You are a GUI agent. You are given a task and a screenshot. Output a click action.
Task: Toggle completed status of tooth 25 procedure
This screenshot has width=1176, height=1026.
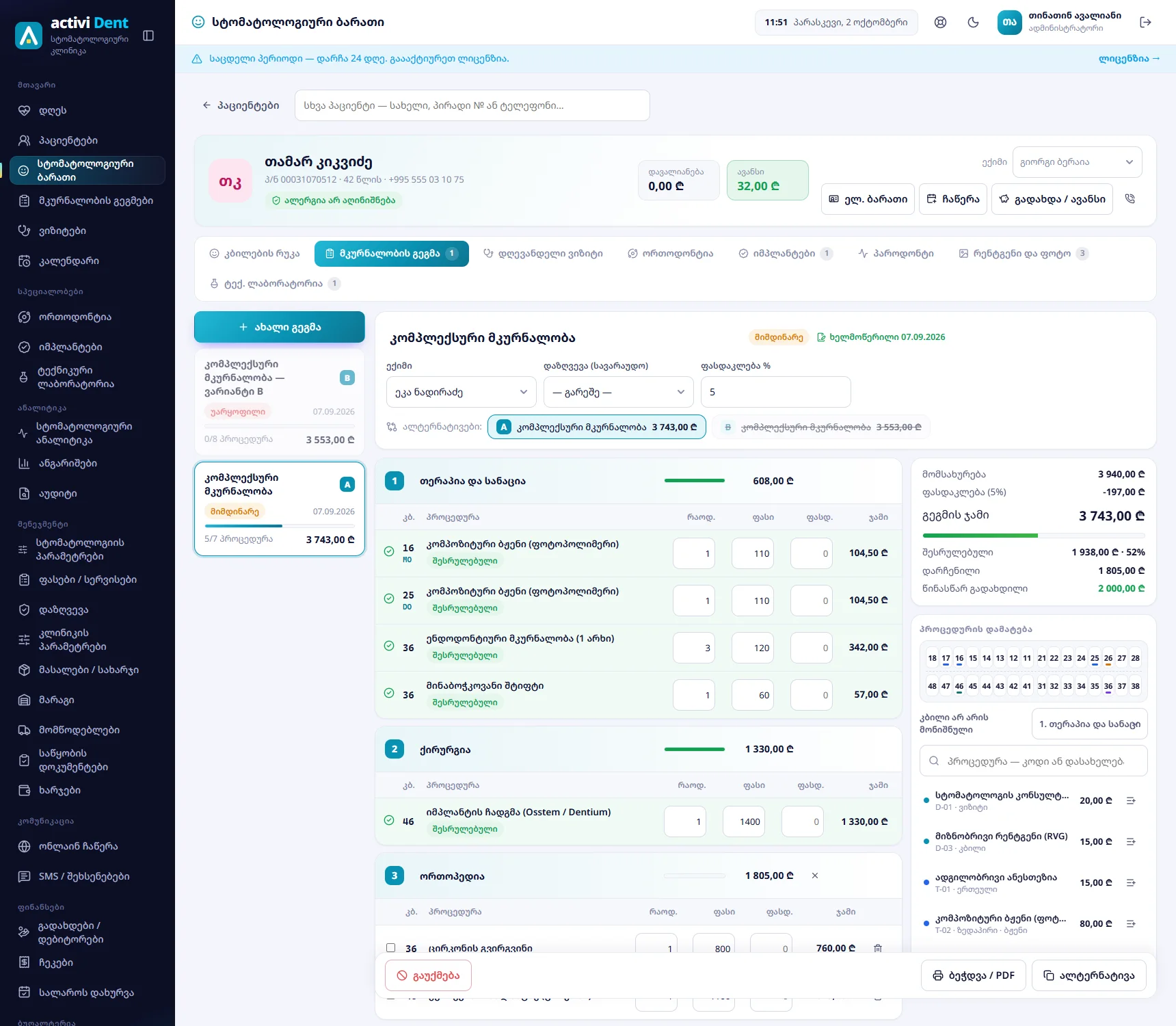(389, 598)
